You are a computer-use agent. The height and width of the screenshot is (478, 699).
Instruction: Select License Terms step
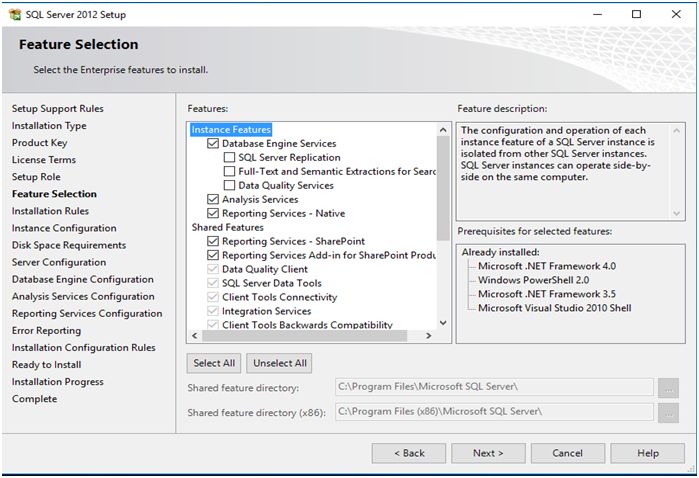(x=44, y=160)
